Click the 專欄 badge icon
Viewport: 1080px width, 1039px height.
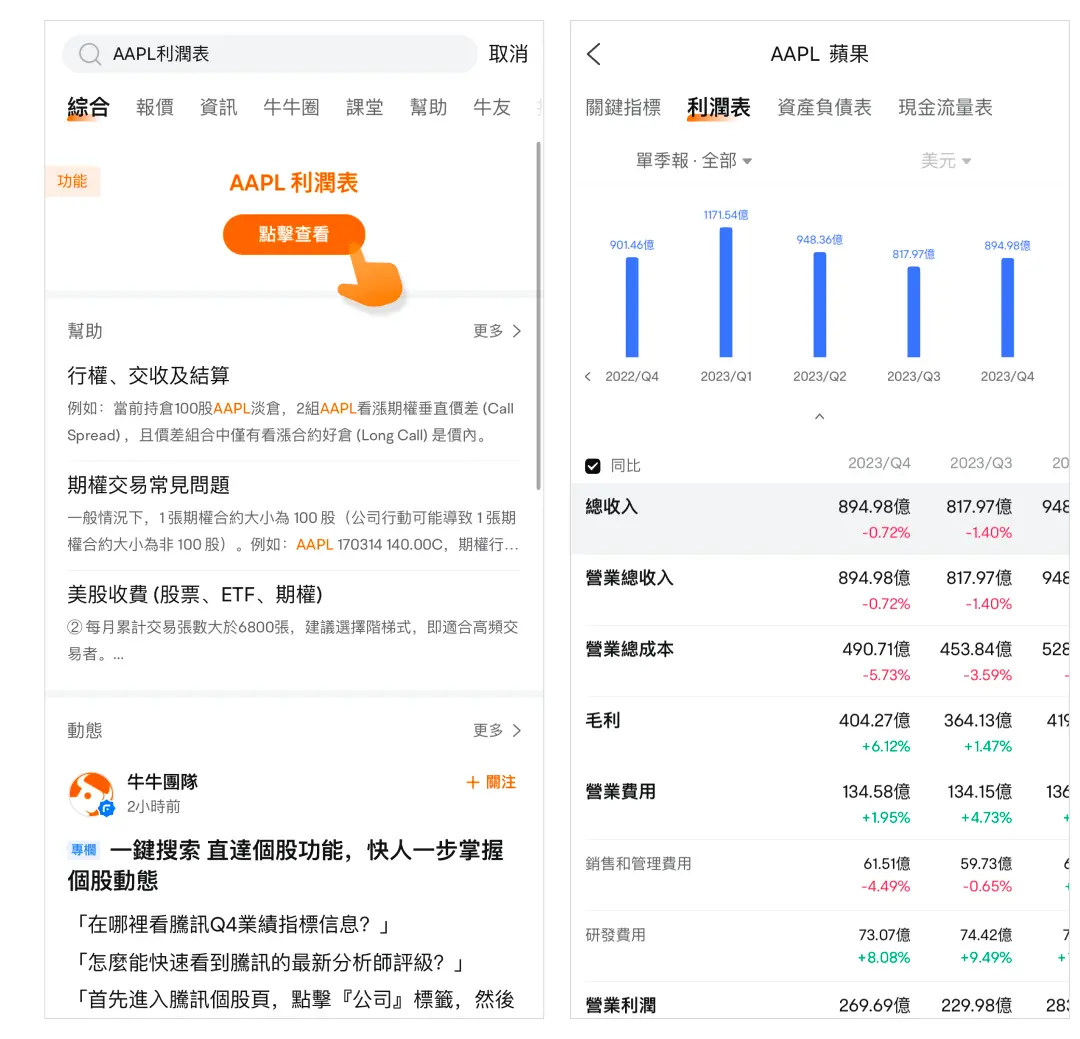(x=84, y=850)
